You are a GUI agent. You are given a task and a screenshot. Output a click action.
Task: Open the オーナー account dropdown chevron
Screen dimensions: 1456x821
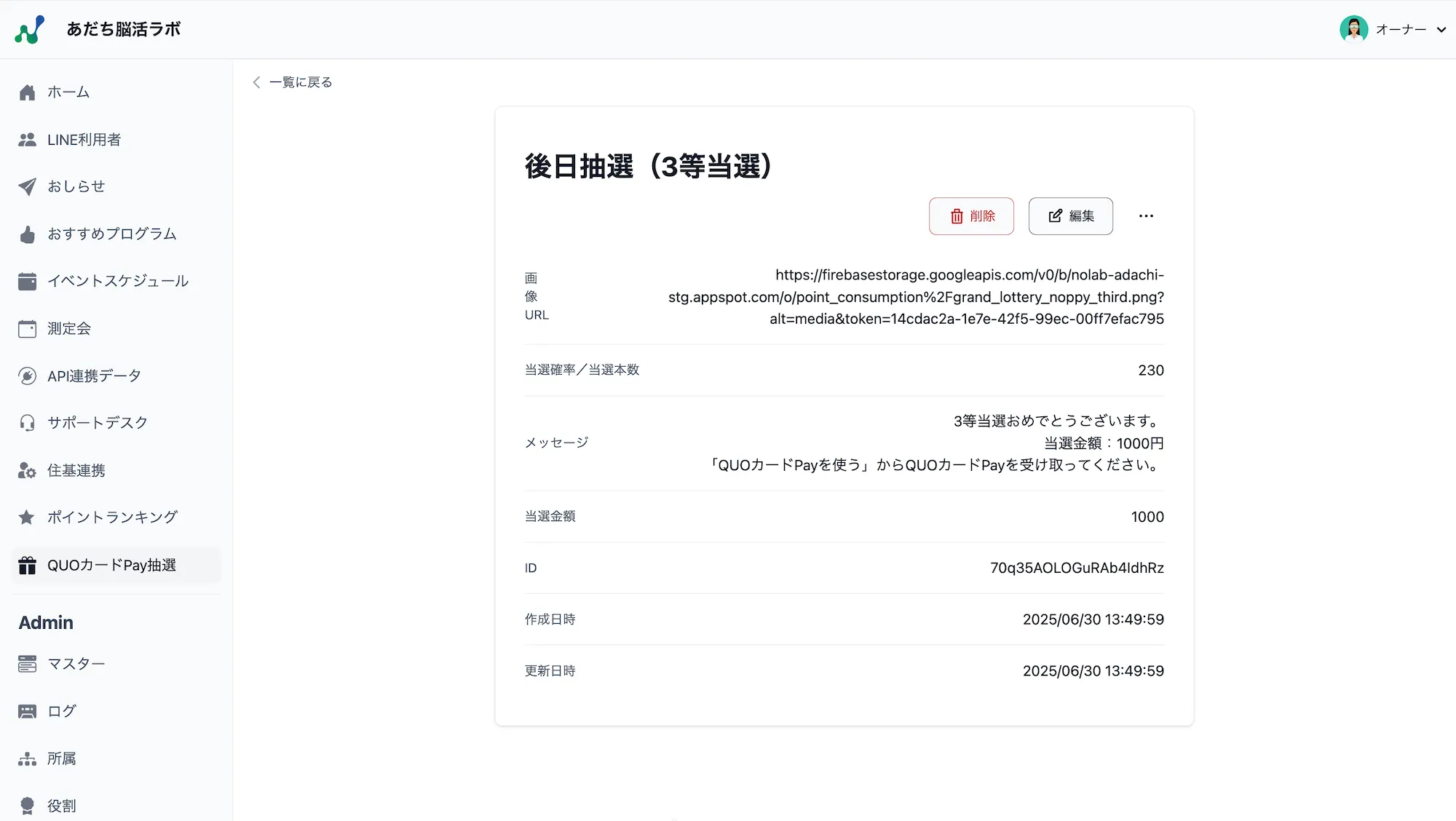coord(1441,30)
